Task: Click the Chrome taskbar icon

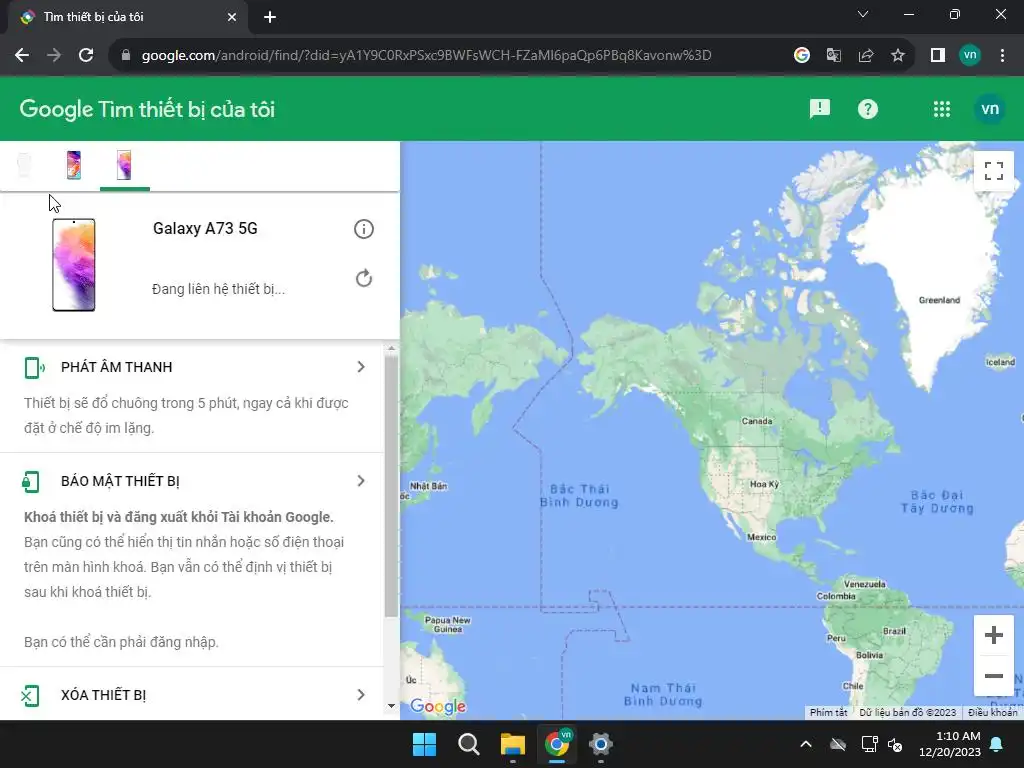Action: (x=556, y=744)
